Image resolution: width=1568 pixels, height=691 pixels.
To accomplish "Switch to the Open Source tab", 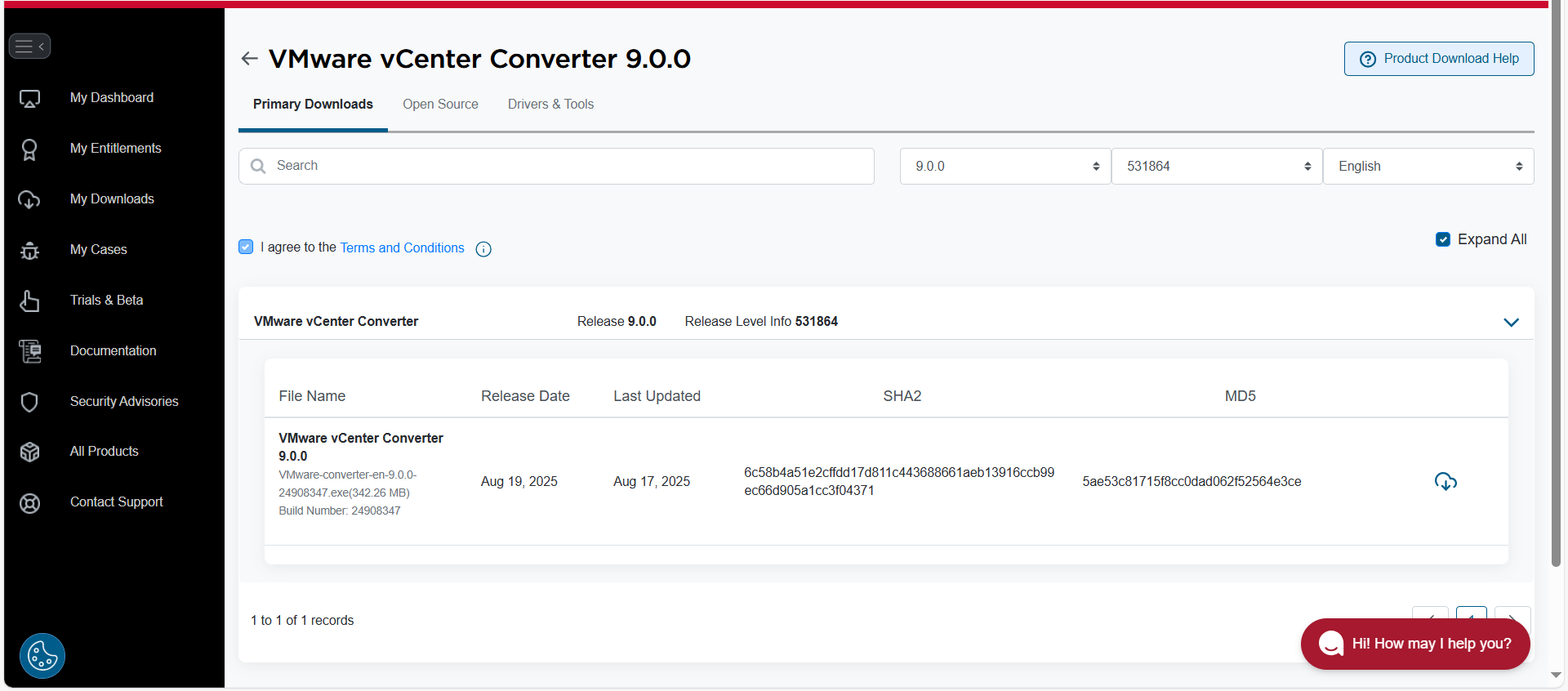I will pos(440,105).
